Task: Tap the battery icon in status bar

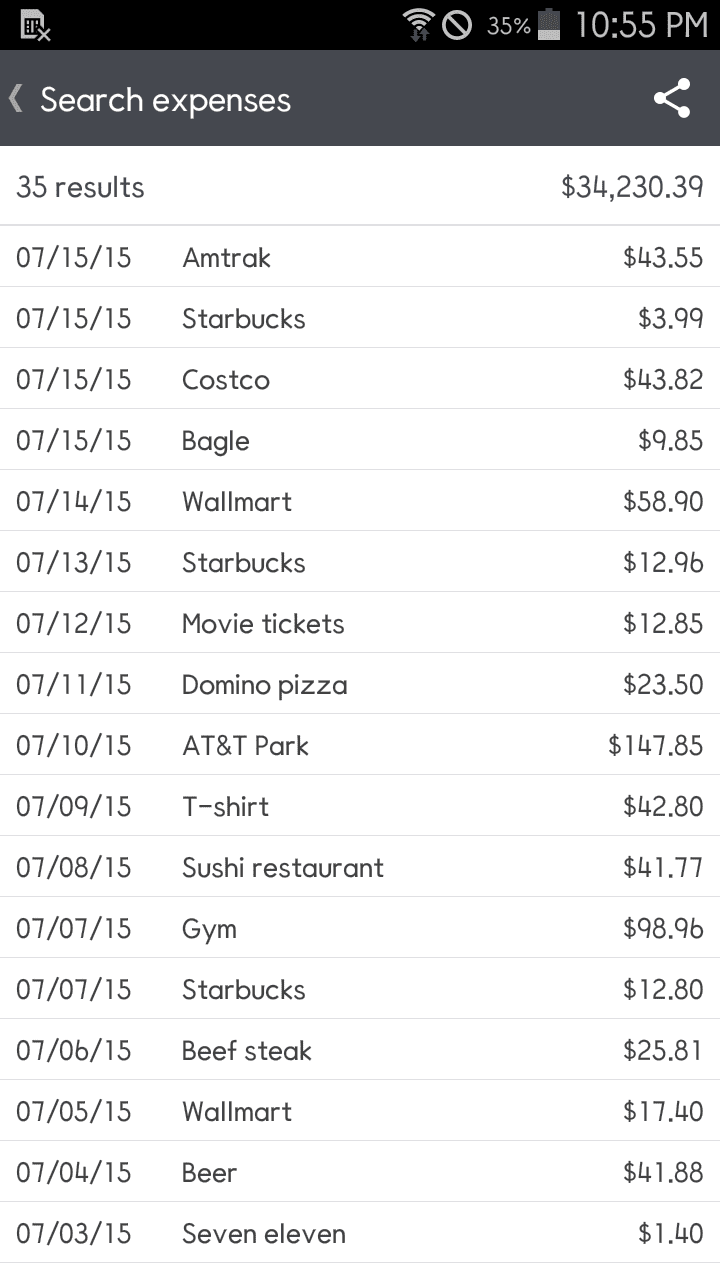Action: click(549, 24)
